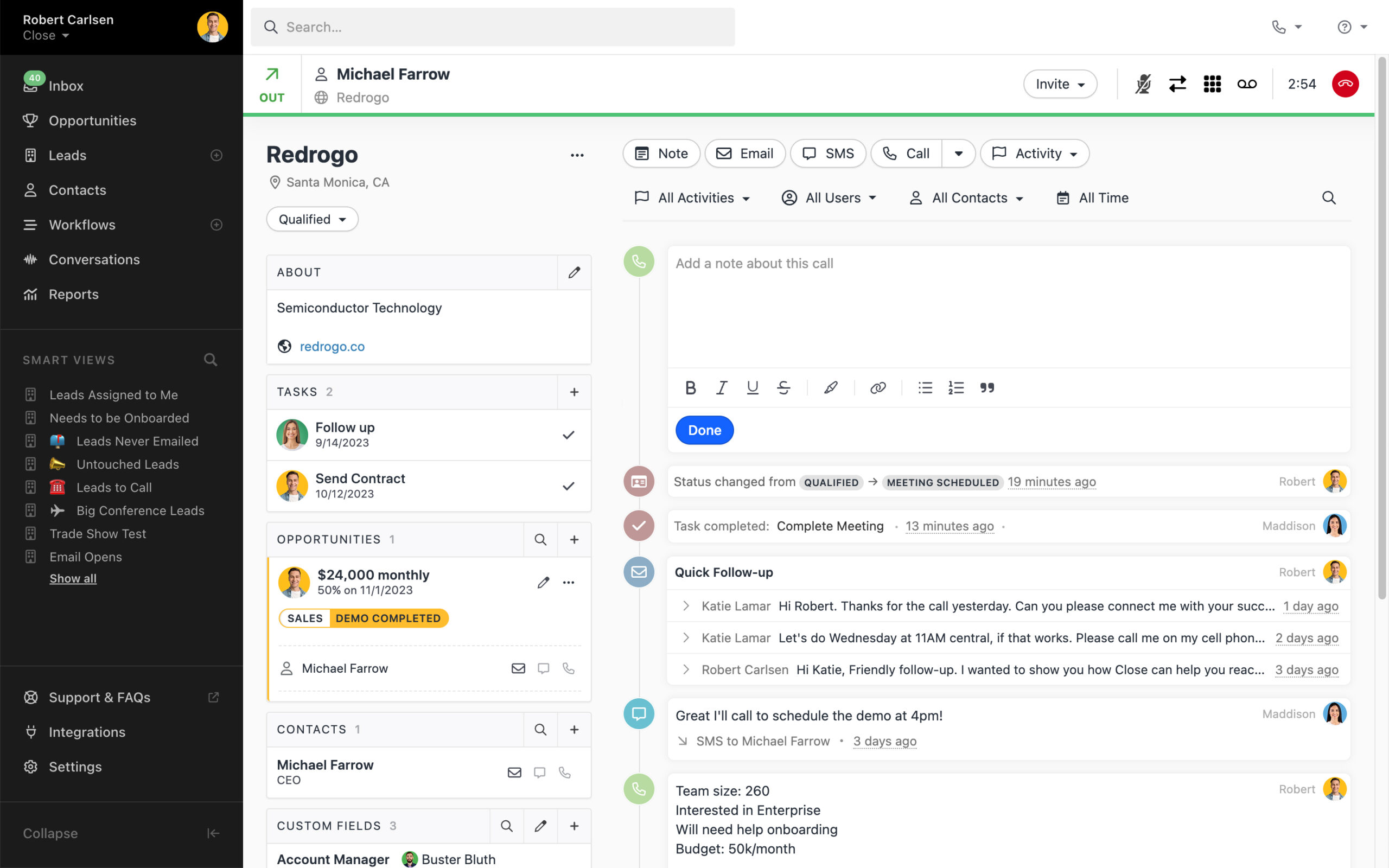This screenshot has width=1389, height=868.
Task: Click the italic formatting icon
Action: 719,388
